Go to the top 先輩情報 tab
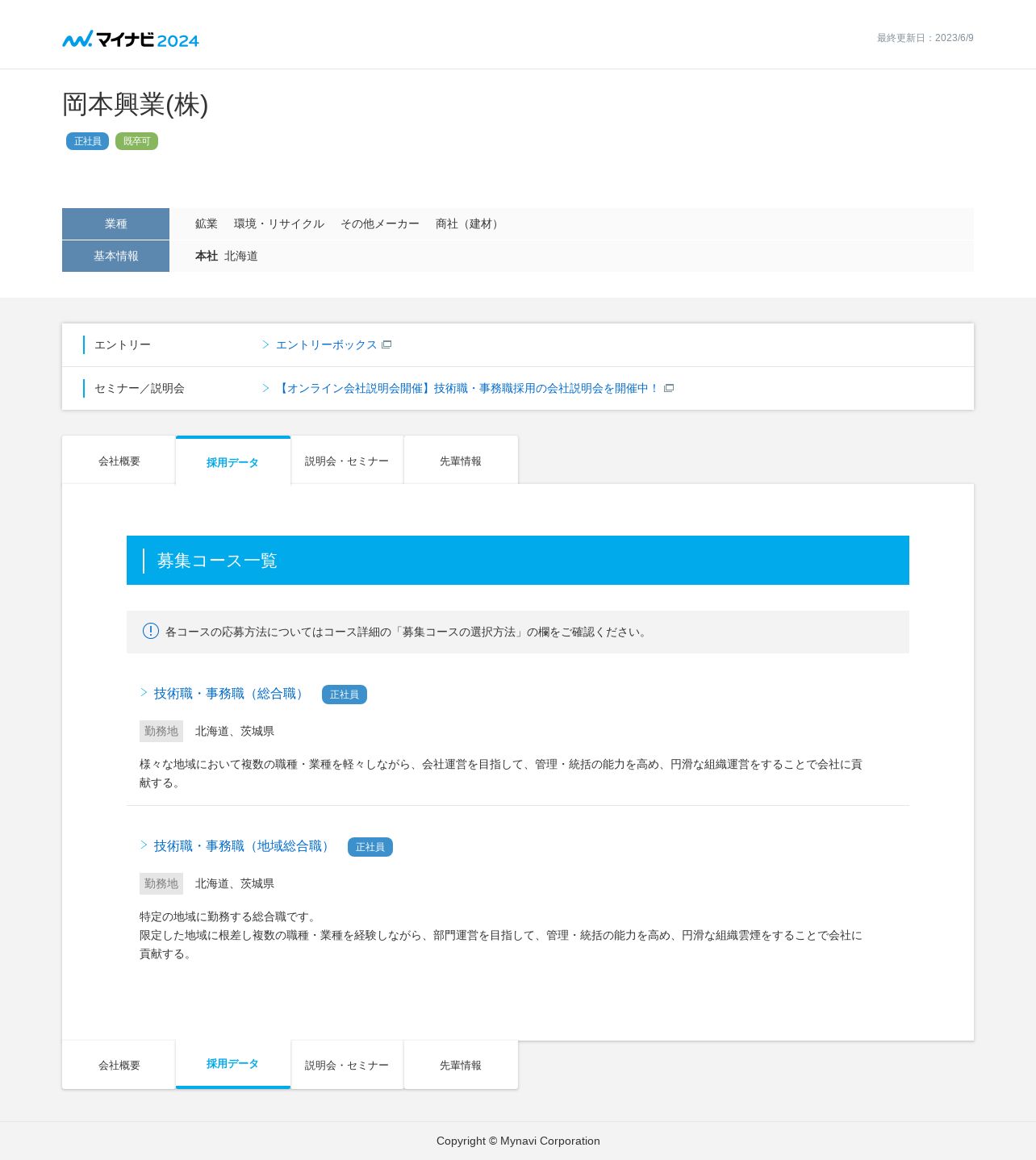The height and width of the screenshot is (1160, 1036). (461, 461)
